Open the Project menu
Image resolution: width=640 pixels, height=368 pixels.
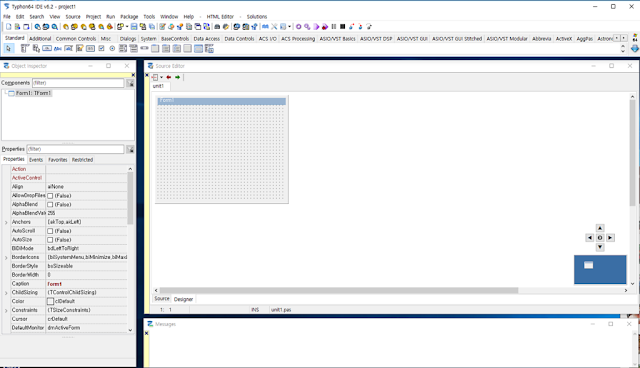(x=93, y=17)
